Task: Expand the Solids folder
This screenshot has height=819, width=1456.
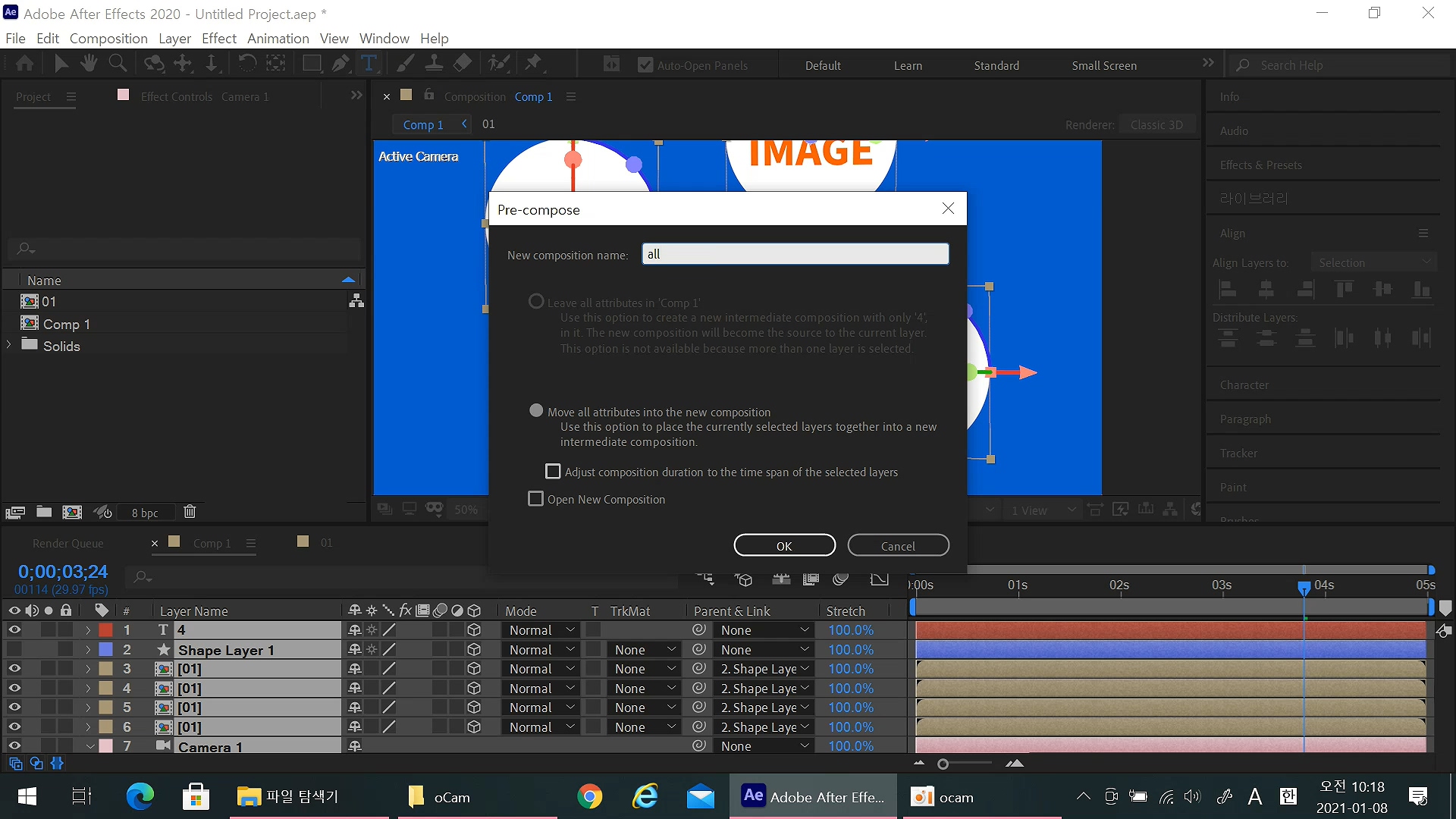Action: pyautogui.click(x=9, y=345)
